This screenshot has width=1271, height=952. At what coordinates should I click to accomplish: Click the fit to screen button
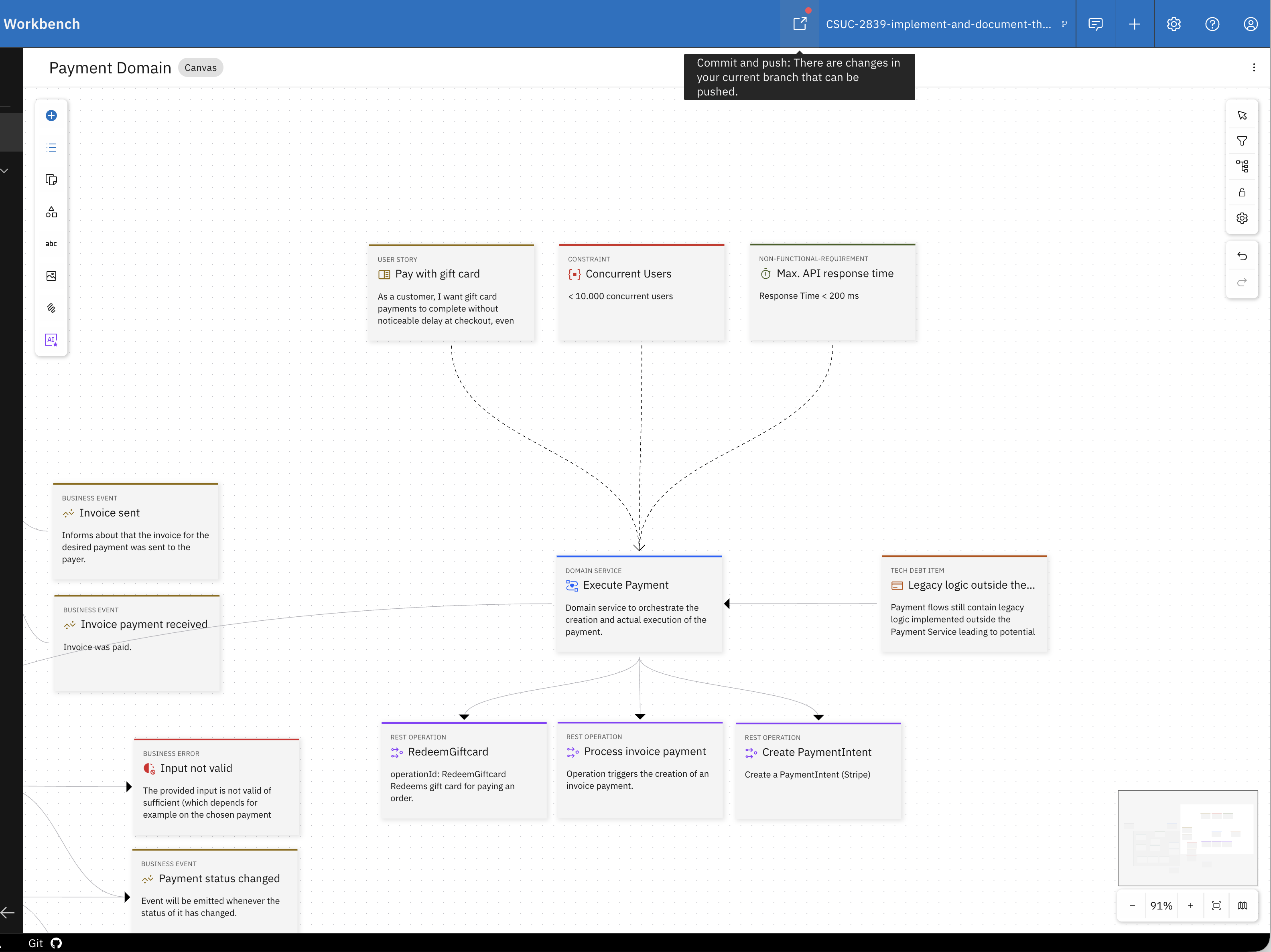tap(1216, 905)
